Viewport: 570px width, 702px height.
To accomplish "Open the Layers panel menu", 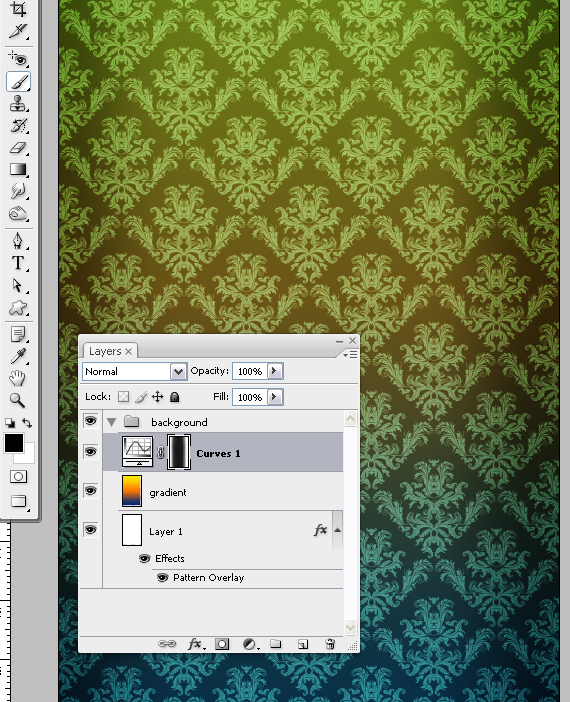I will pos(350,355).
